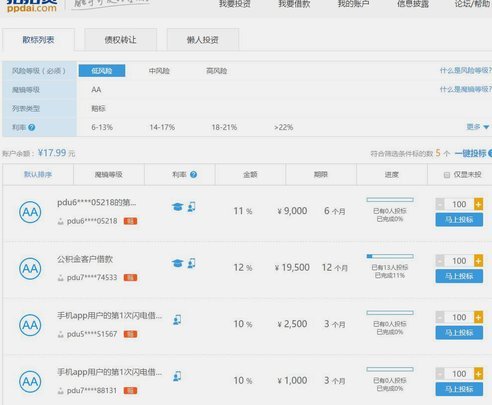Click phone verification icon on 公积金客户借款 row

coord(191,264)
